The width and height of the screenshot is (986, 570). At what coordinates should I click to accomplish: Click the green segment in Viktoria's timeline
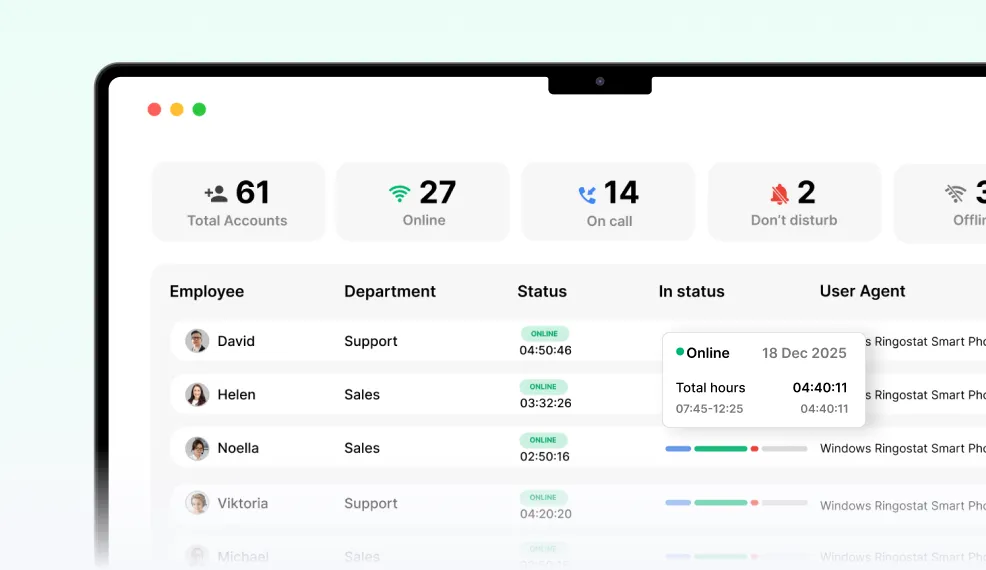click(721, 503)
